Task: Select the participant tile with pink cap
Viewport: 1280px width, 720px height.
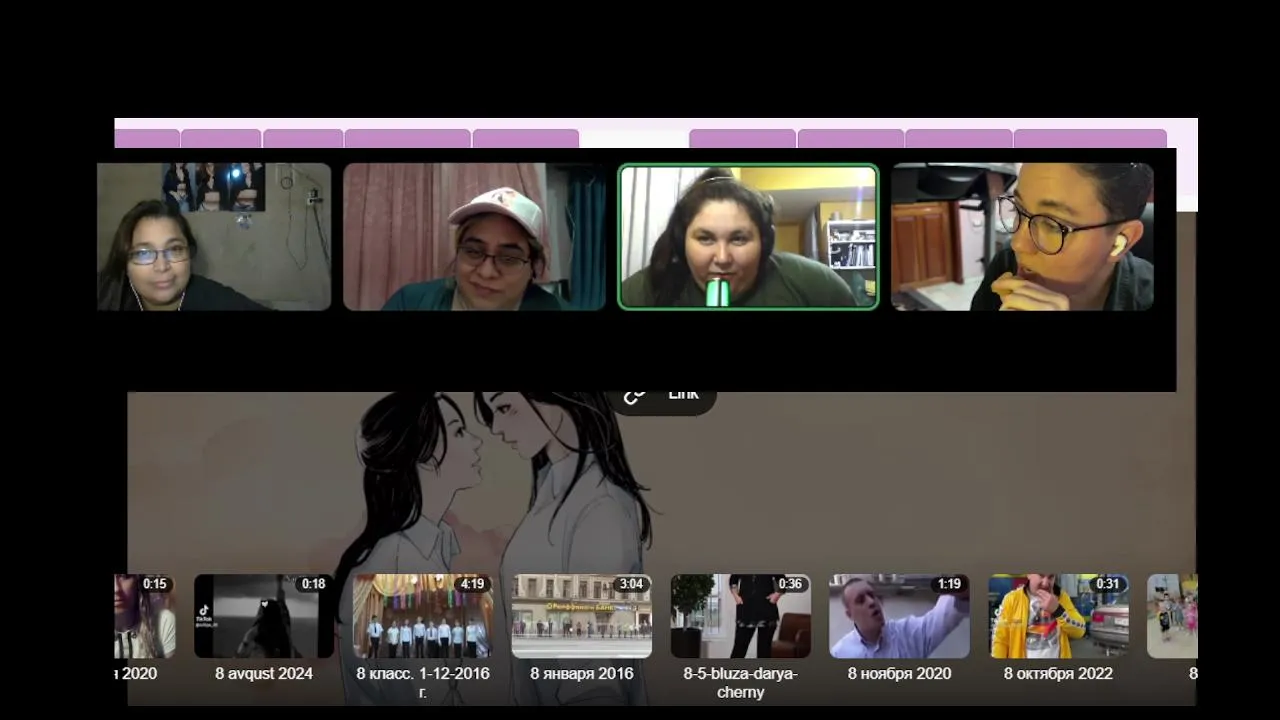Action: pyautogui.click(x=474, y=237)
